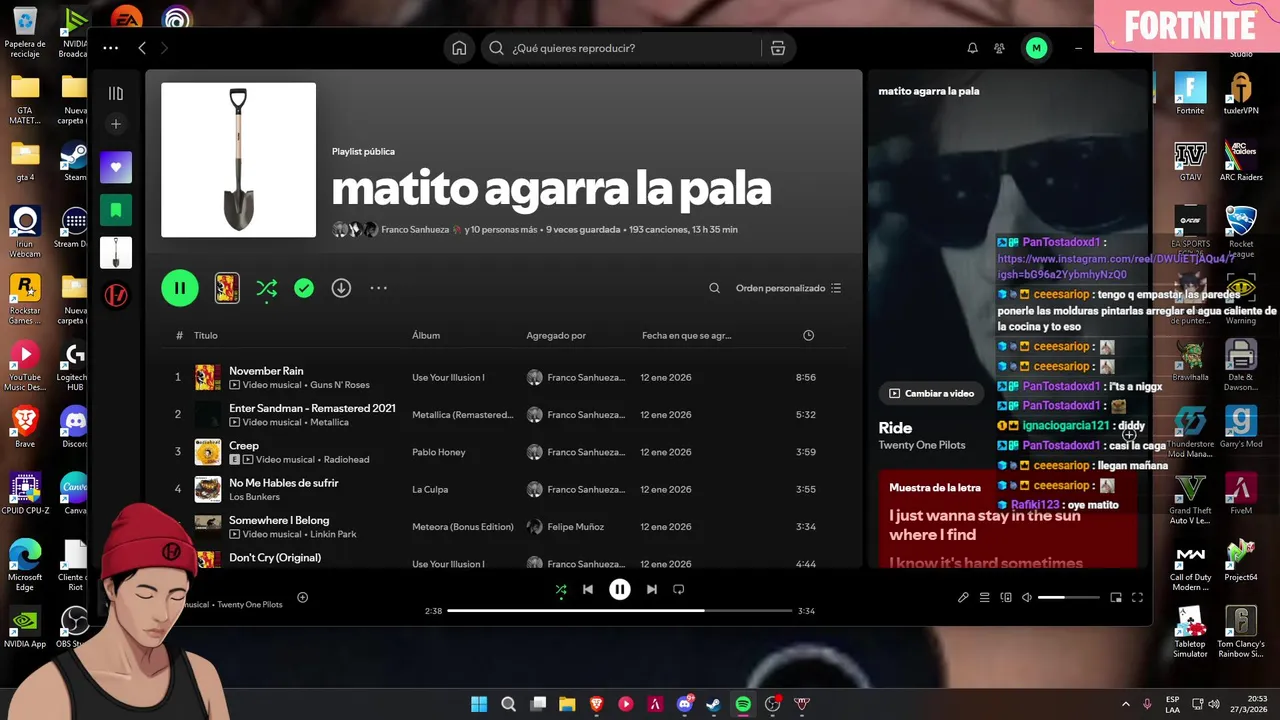The width and height of the screenshot is (1280, 720).
Task: Open the red Twenty One Pilots sidebar tile
Action: click(x=116, y=296)
